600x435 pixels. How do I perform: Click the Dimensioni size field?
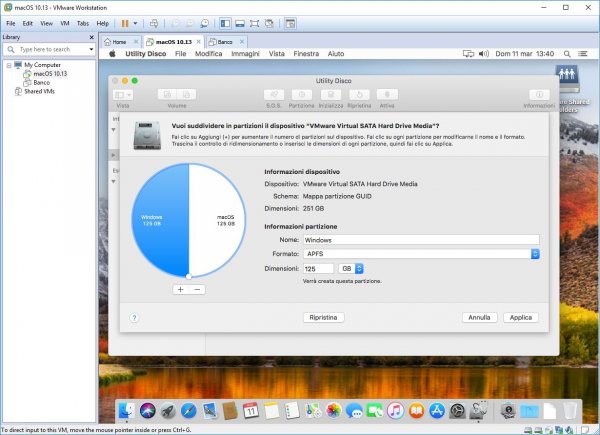pyautogui.click(x=318, y=269)
